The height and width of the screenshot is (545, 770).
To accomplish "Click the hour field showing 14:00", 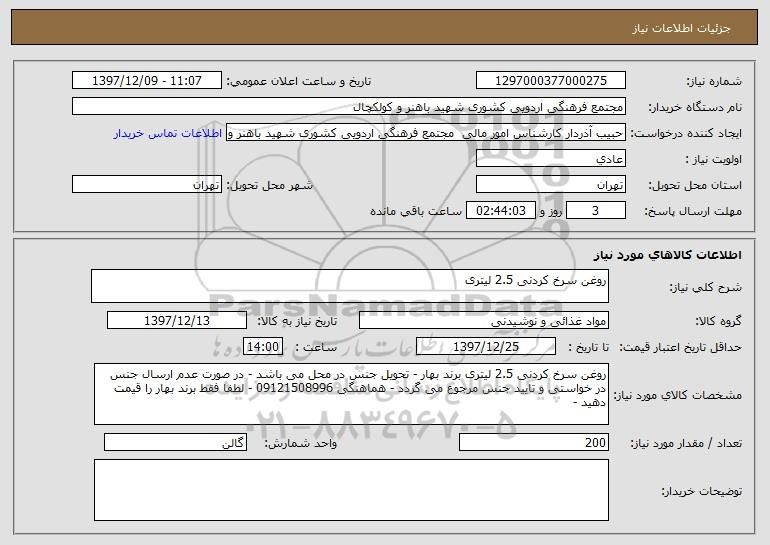I will click(x=263, y=347).
